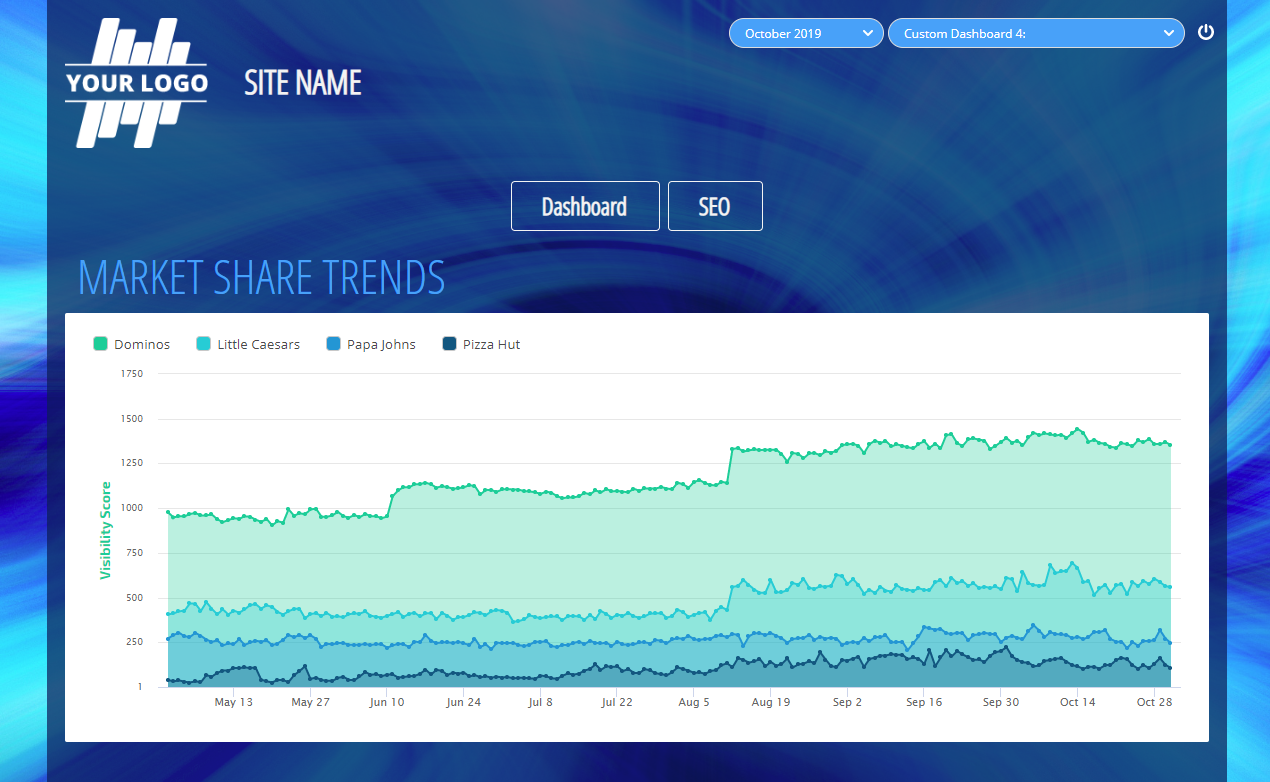
Task: Click the Pizza Hut dark blue swatch
Action: (x=449, y=344)
